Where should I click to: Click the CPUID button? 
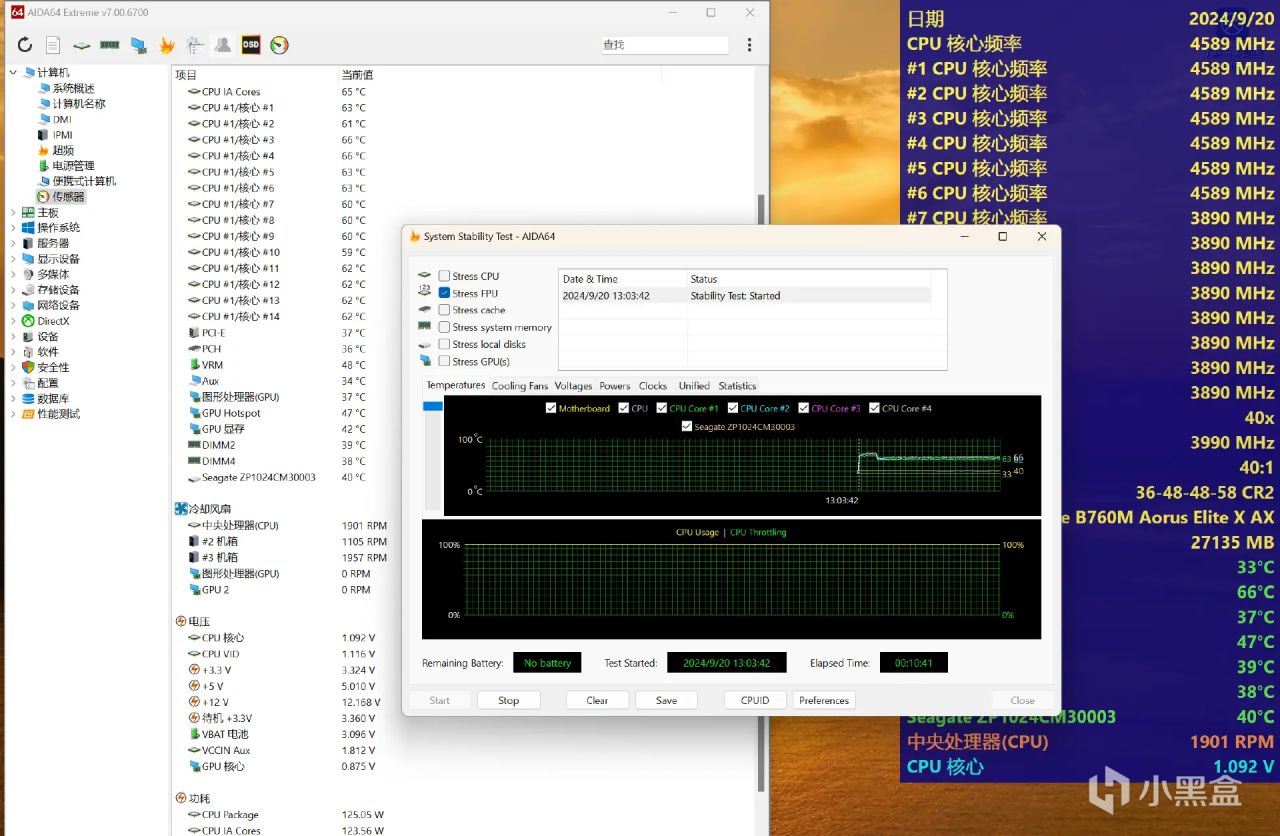point(755,700)
